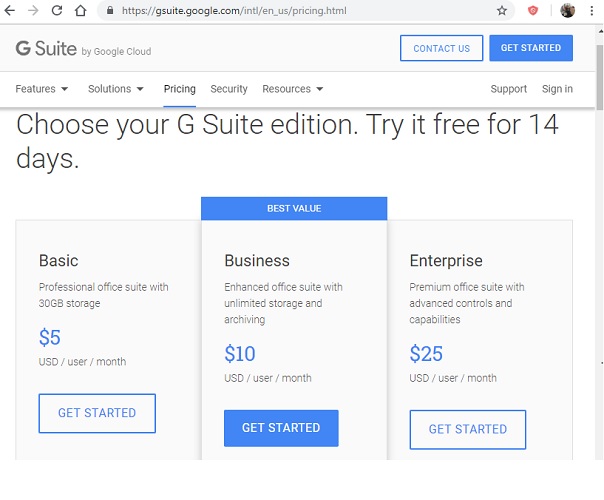Viewport: 604px width, 500px height.
Task: Click the $25 price text
Action: tap(426, 354)
